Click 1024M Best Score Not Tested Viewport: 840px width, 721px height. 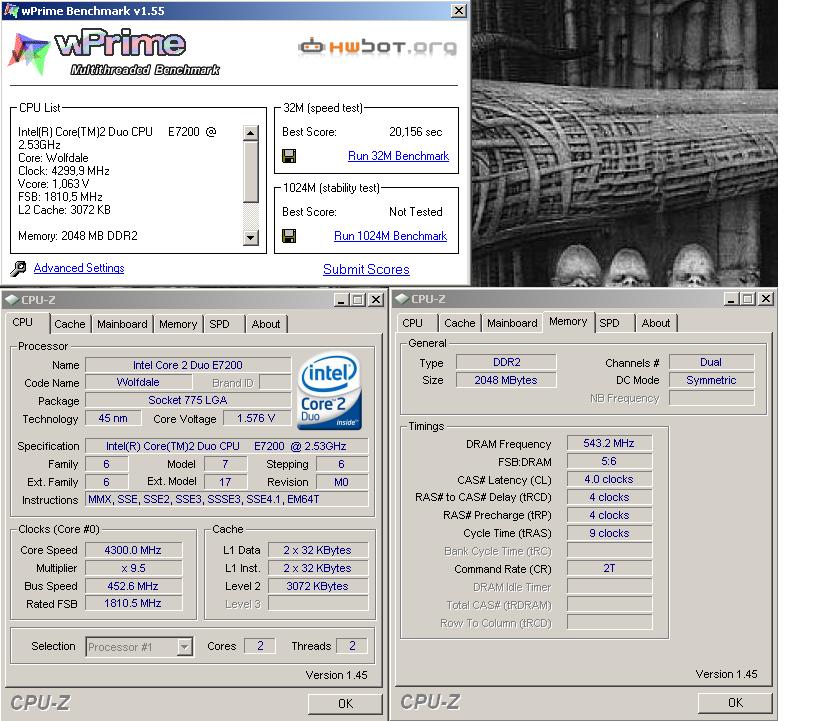[415, 212]
